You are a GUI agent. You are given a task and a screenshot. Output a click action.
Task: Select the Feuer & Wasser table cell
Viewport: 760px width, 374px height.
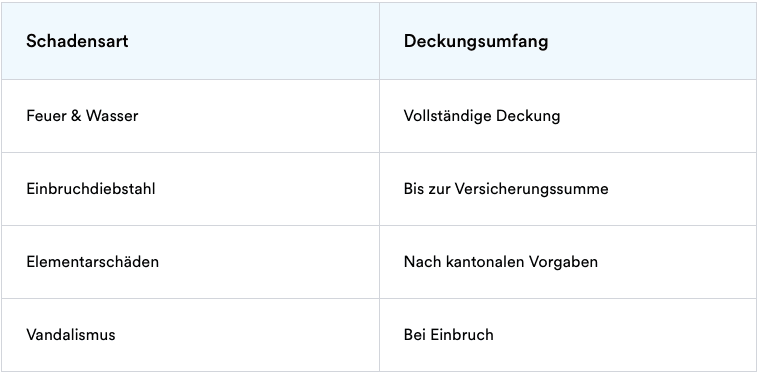(190, 116)
